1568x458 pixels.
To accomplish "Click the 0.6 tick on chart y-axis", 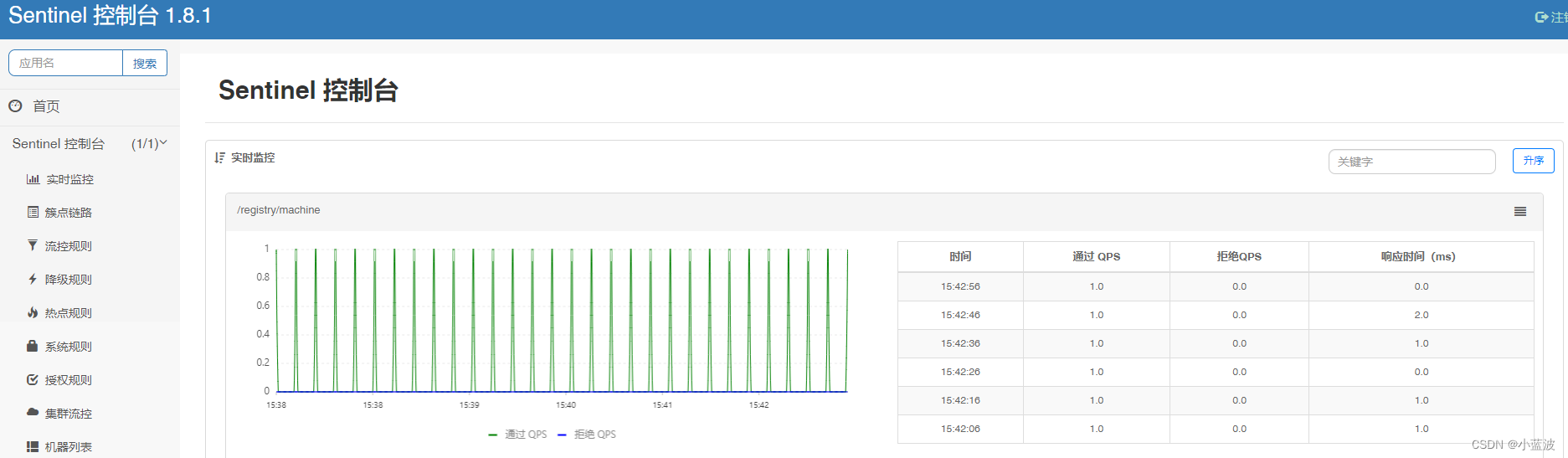I will (263, 306).
